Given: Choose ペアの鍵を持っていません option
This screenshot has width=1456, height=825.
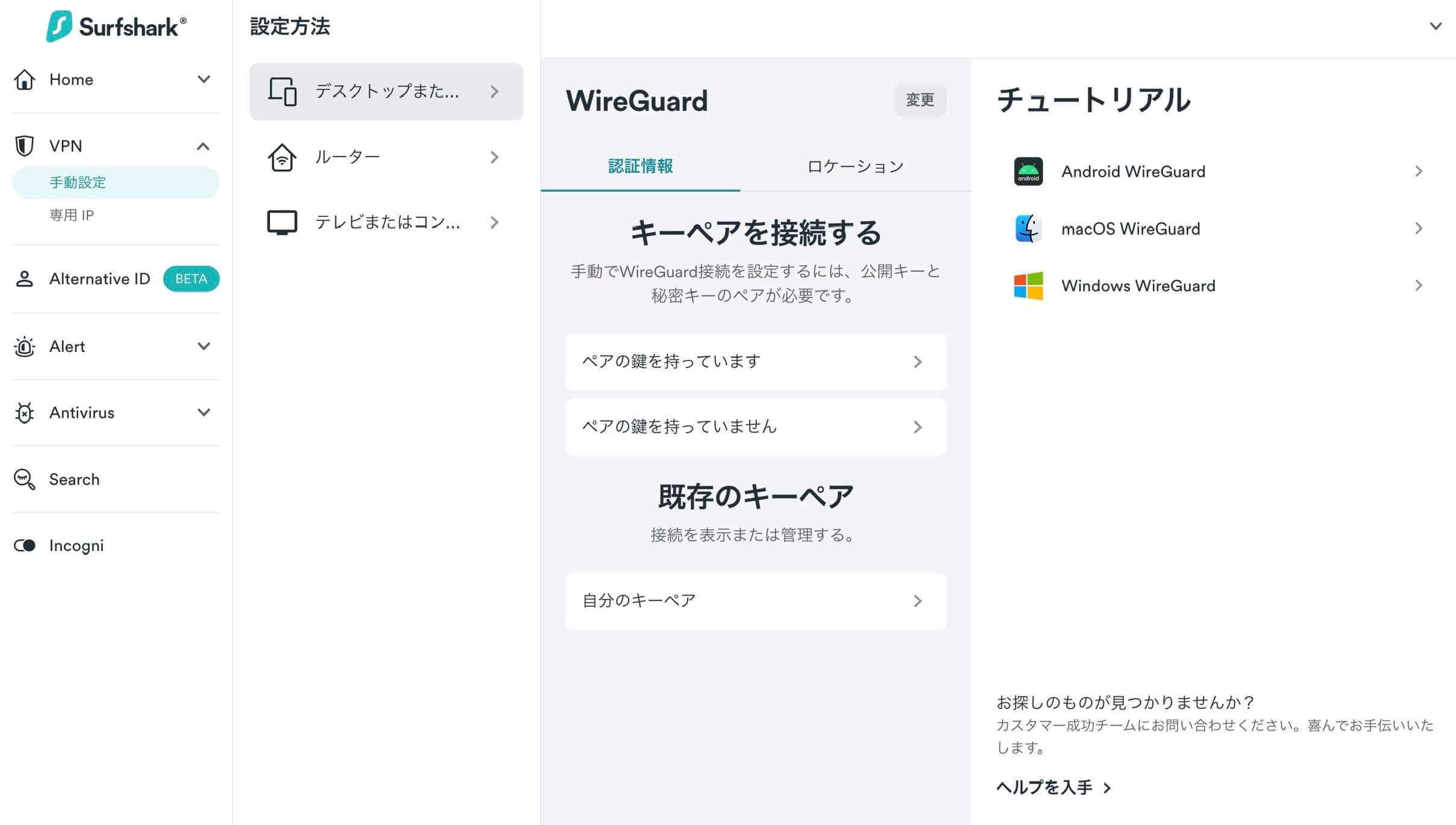Looking at the screenshot, I should 756,427.
